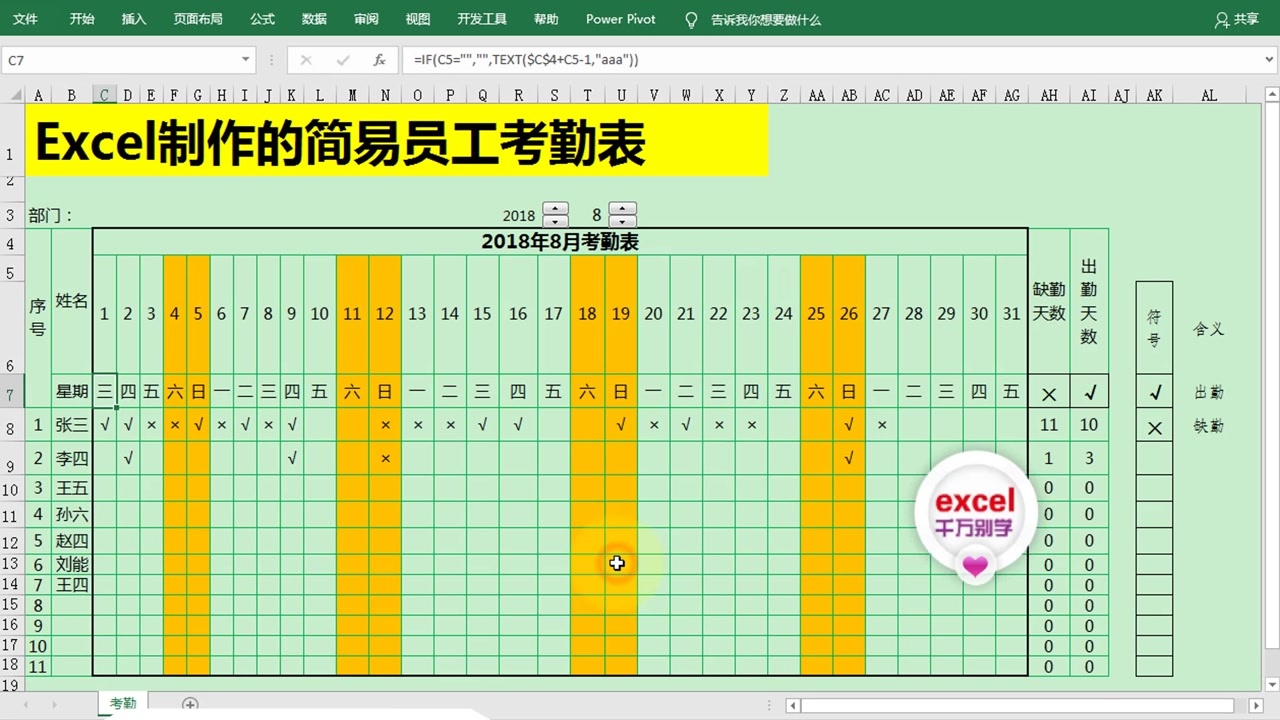Open the 数据 ribbon tab
This screenshot has height=720, width=1280.
314,19
